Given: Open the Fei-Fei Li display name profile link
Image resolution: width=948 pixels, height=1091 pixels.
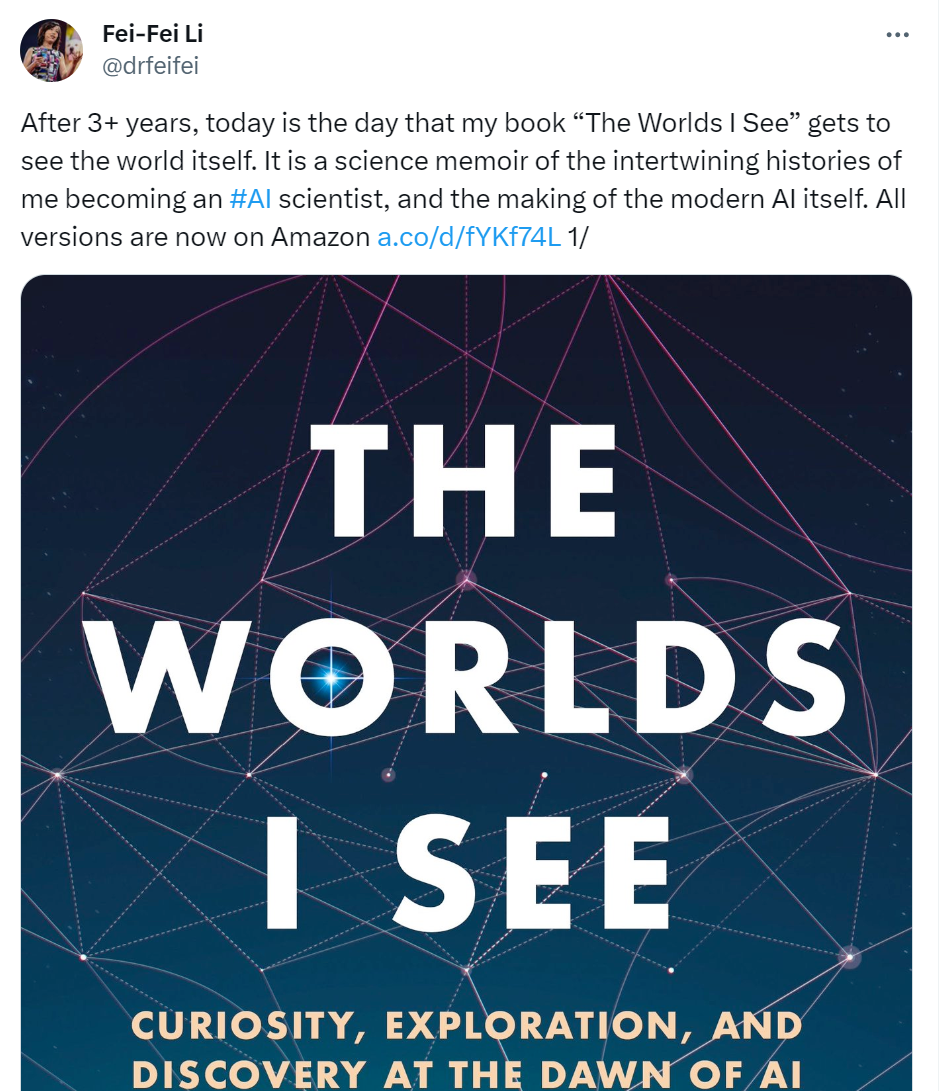Looking at the screenshot, I should (x=153, y=33).
